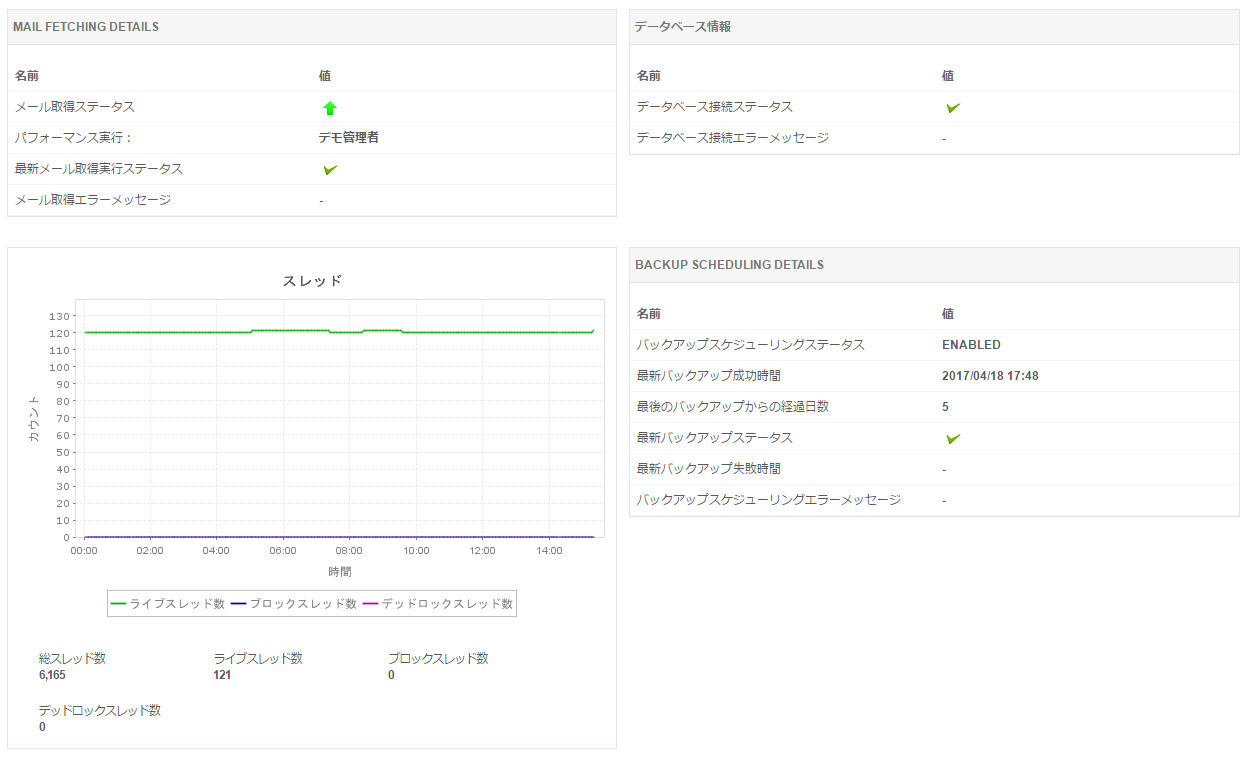Click the デモ管理者 performance value

(x=349, y=138)
